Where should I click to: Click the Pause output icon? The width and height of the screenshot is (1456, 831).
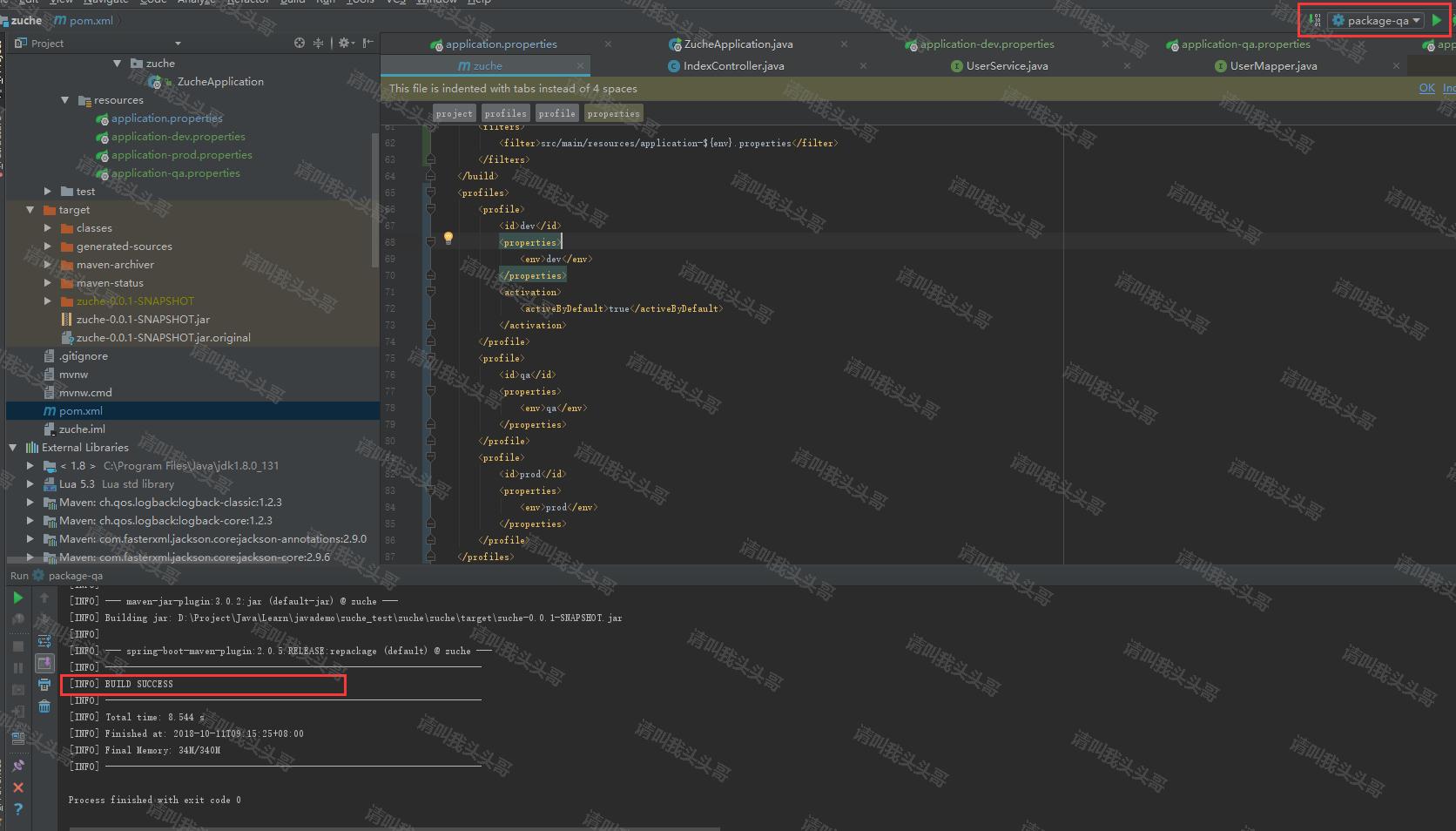(x=17, y=668)
